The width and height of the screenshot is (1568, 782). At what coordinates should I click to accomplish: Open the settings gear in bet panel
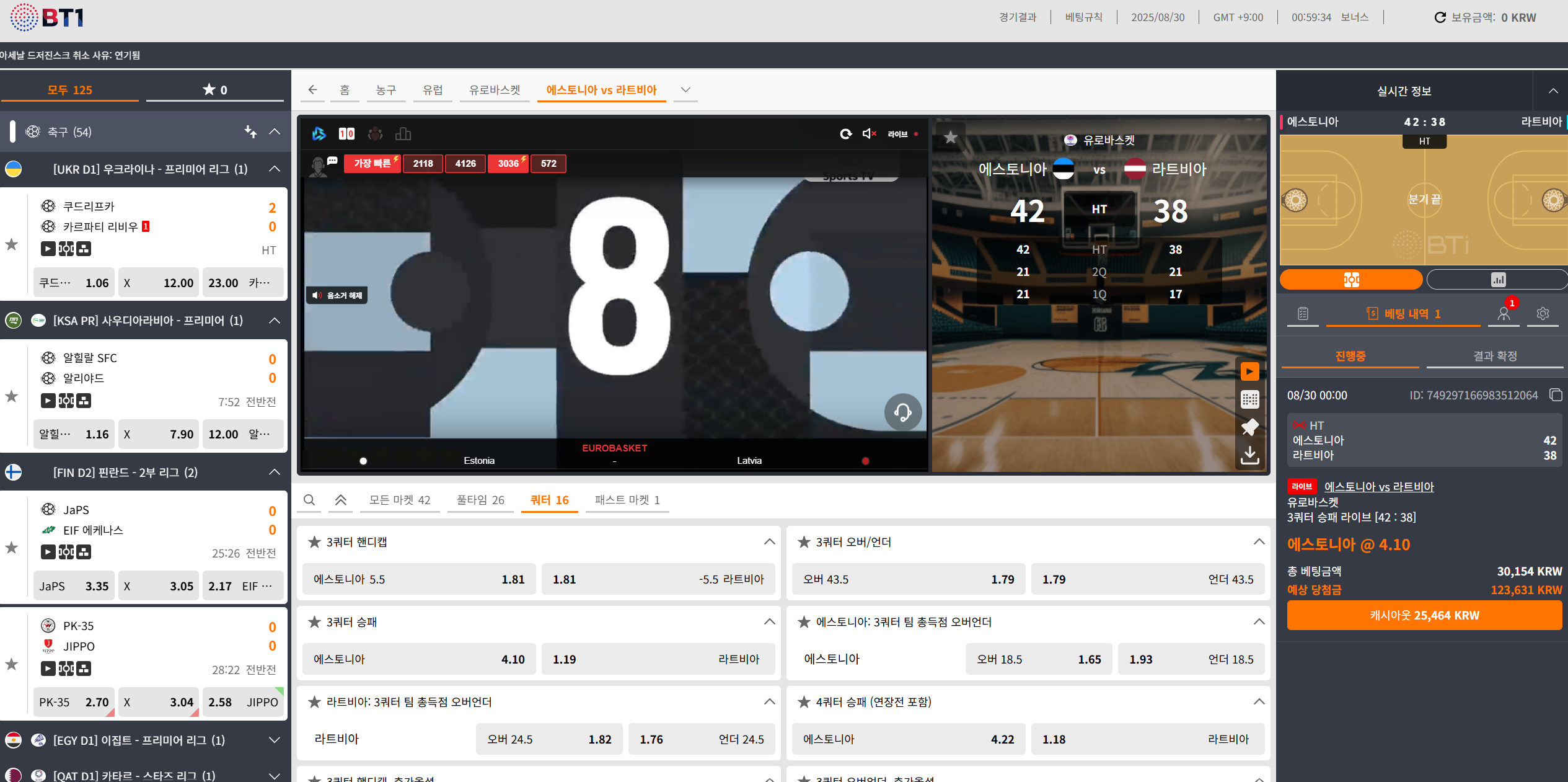(x=1543, y=314)
